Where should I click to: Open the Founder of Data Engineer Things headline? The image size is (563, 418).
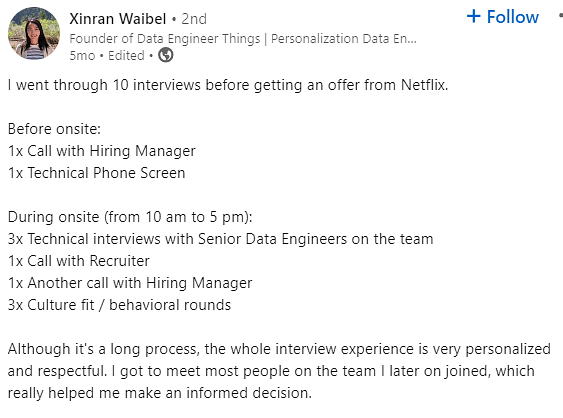[x=243, y=38]
